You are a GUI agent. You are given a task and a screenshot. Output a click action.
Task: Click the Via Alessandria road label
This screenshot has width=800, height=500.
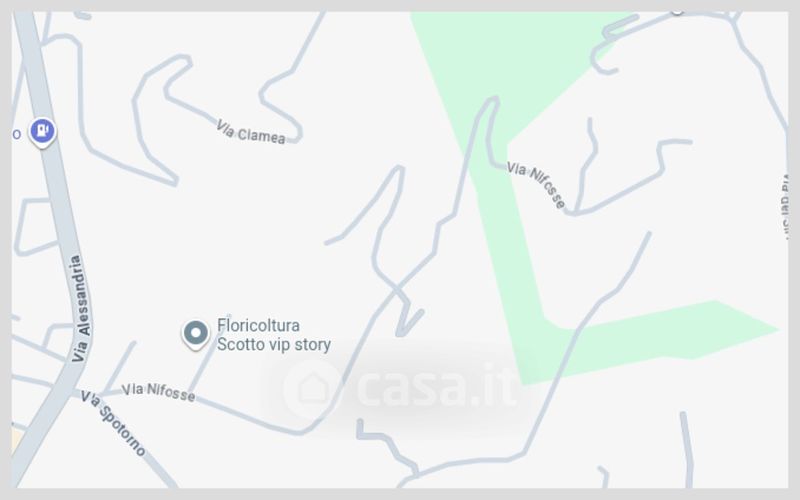click(x=81, y=309)
